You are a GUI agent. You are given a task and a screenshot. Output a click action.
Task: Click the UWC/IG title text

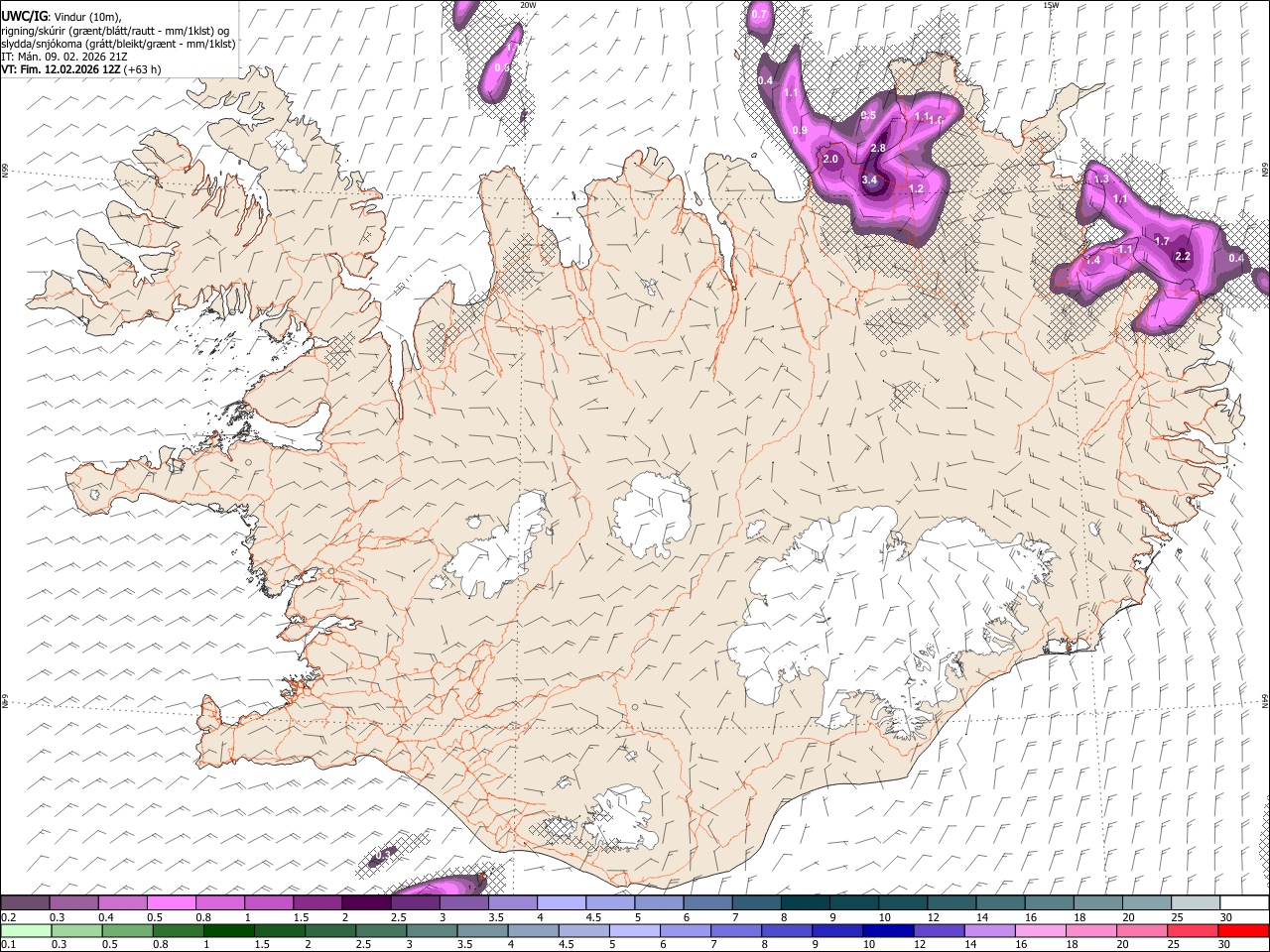(x=24, y=15)
